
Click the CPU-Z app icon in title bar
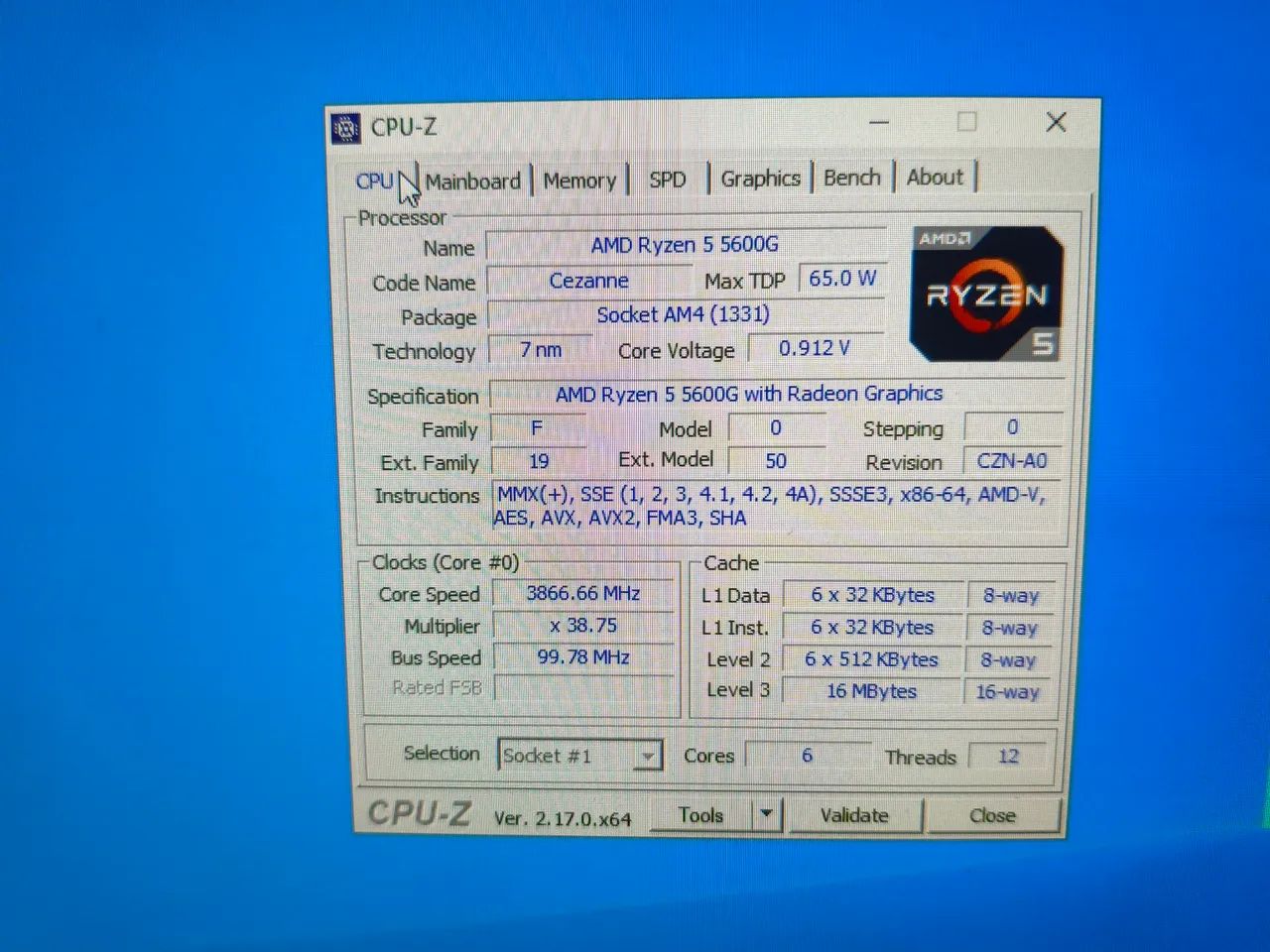point(345,128)
